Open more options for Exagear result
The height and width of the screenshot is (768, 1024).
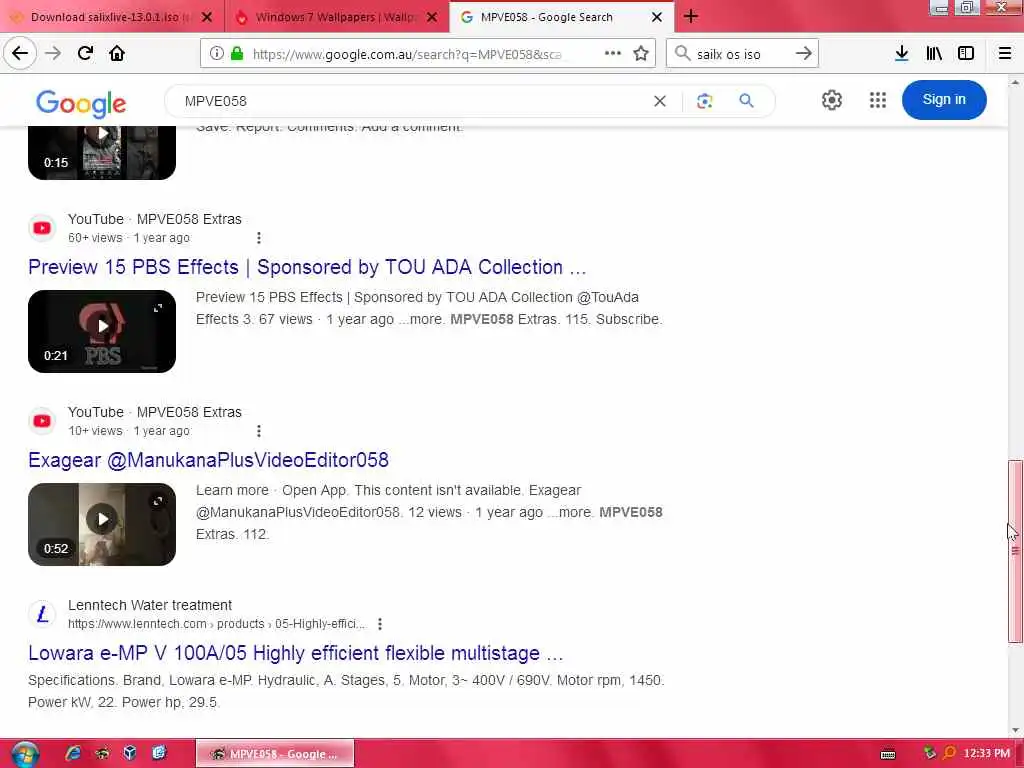[x=259, y=431]
